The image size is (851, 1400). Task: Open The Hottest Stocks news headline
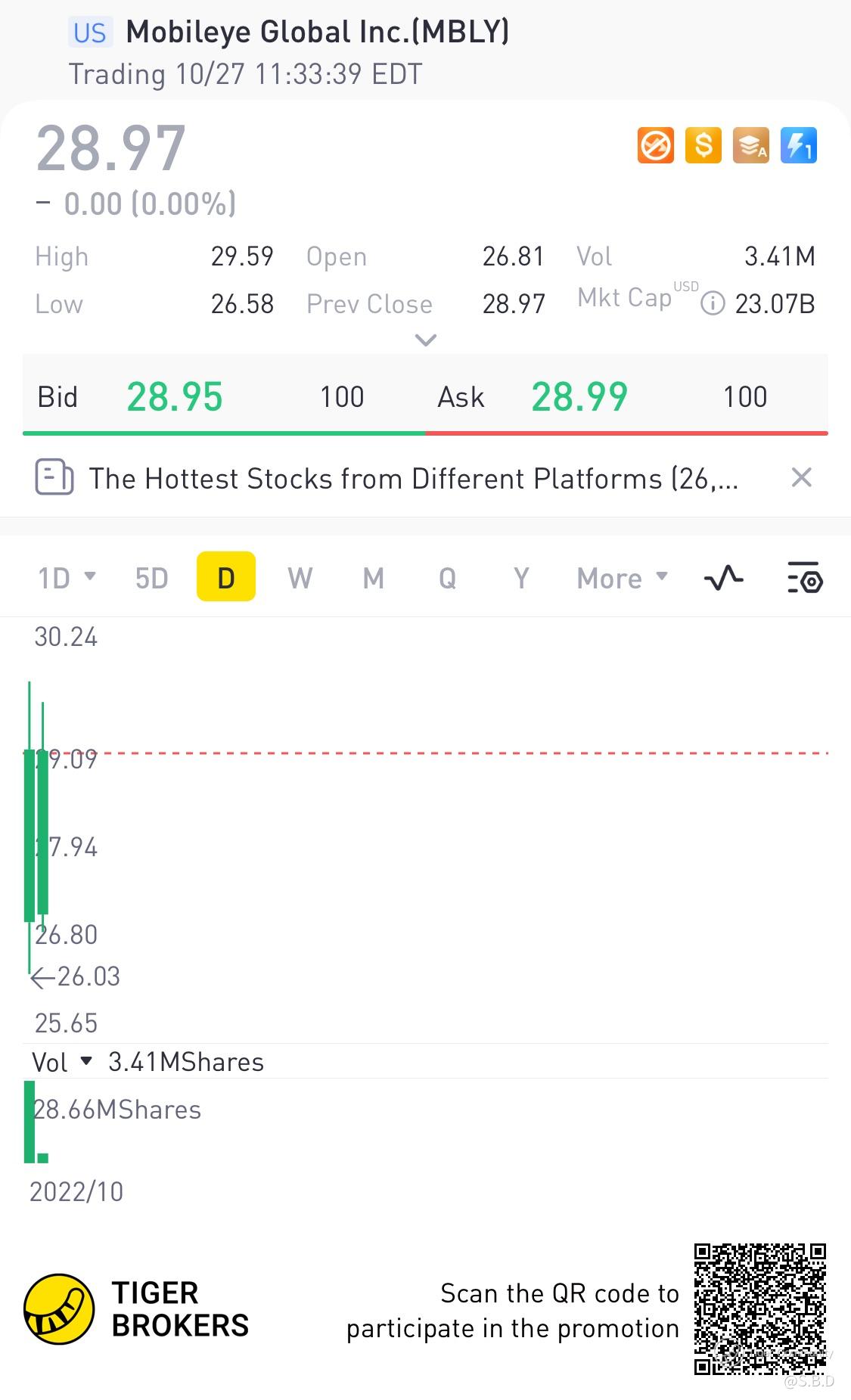pos(413,479)
